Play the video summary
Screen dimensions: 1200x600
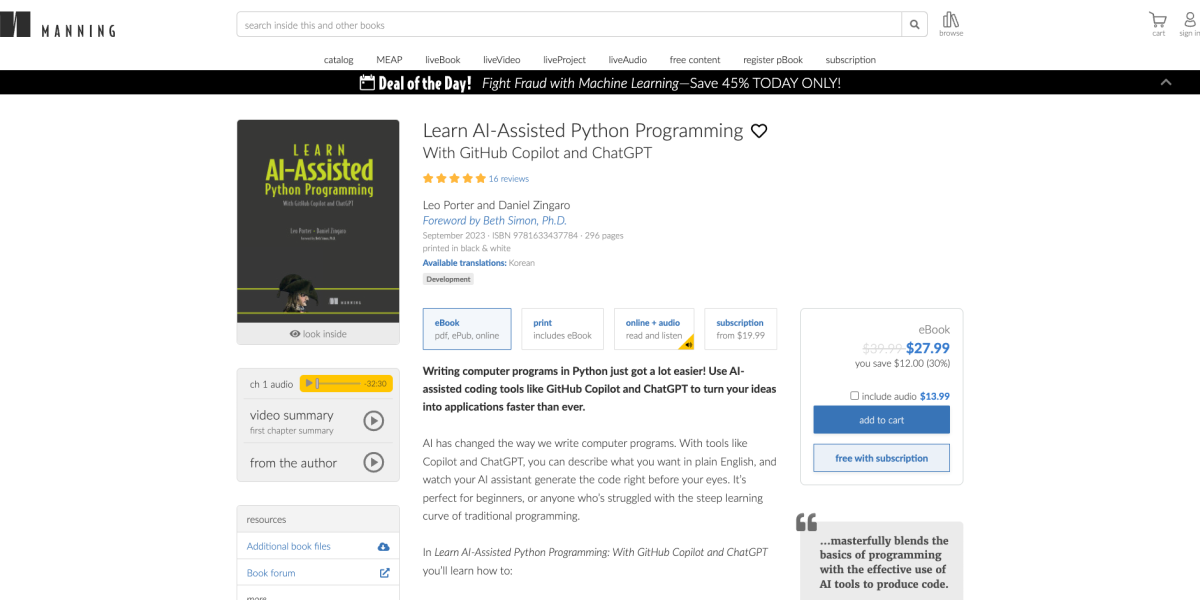coord(373,421)
